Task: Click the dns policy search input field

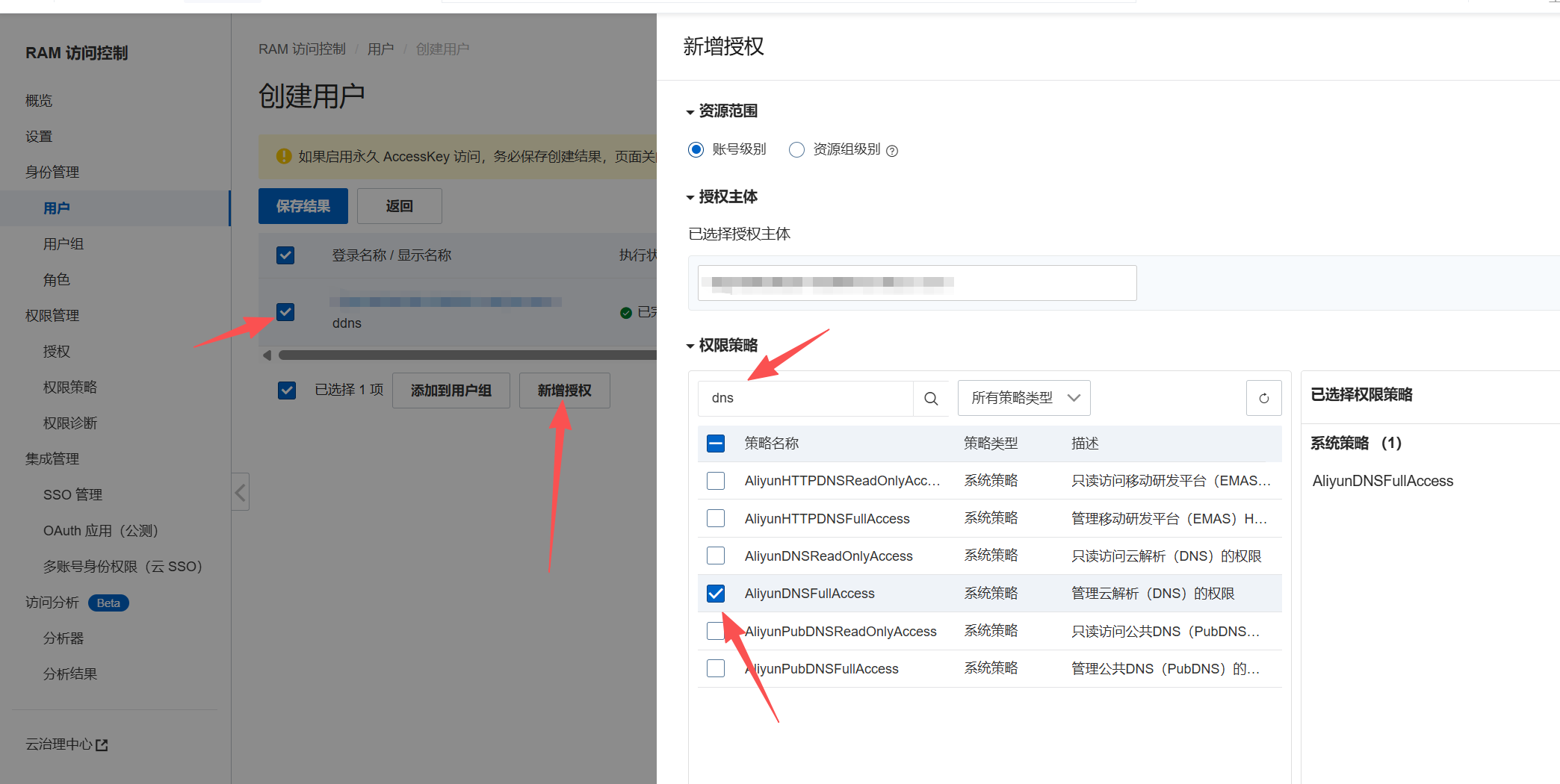Action: point(805,399)
